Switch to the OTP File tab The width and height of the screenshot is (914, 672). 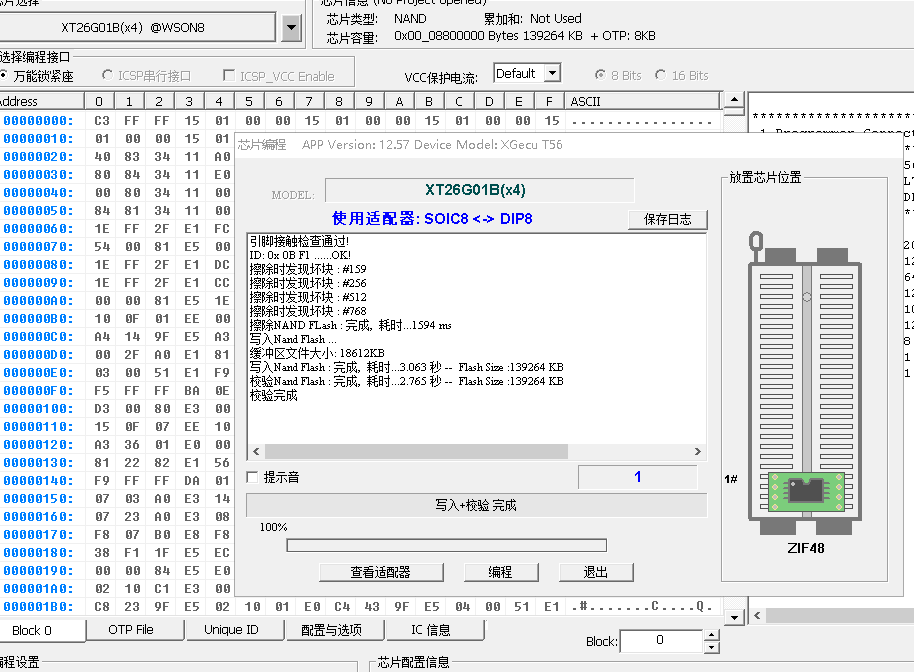pos(131,630)
